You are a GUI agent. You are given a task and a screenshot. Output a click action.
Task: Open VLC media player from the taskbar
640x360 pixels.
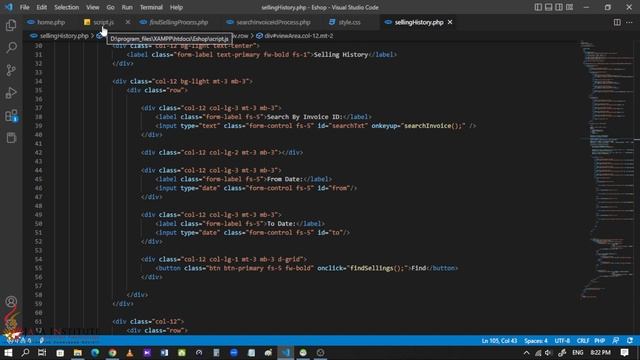point(130,353)
